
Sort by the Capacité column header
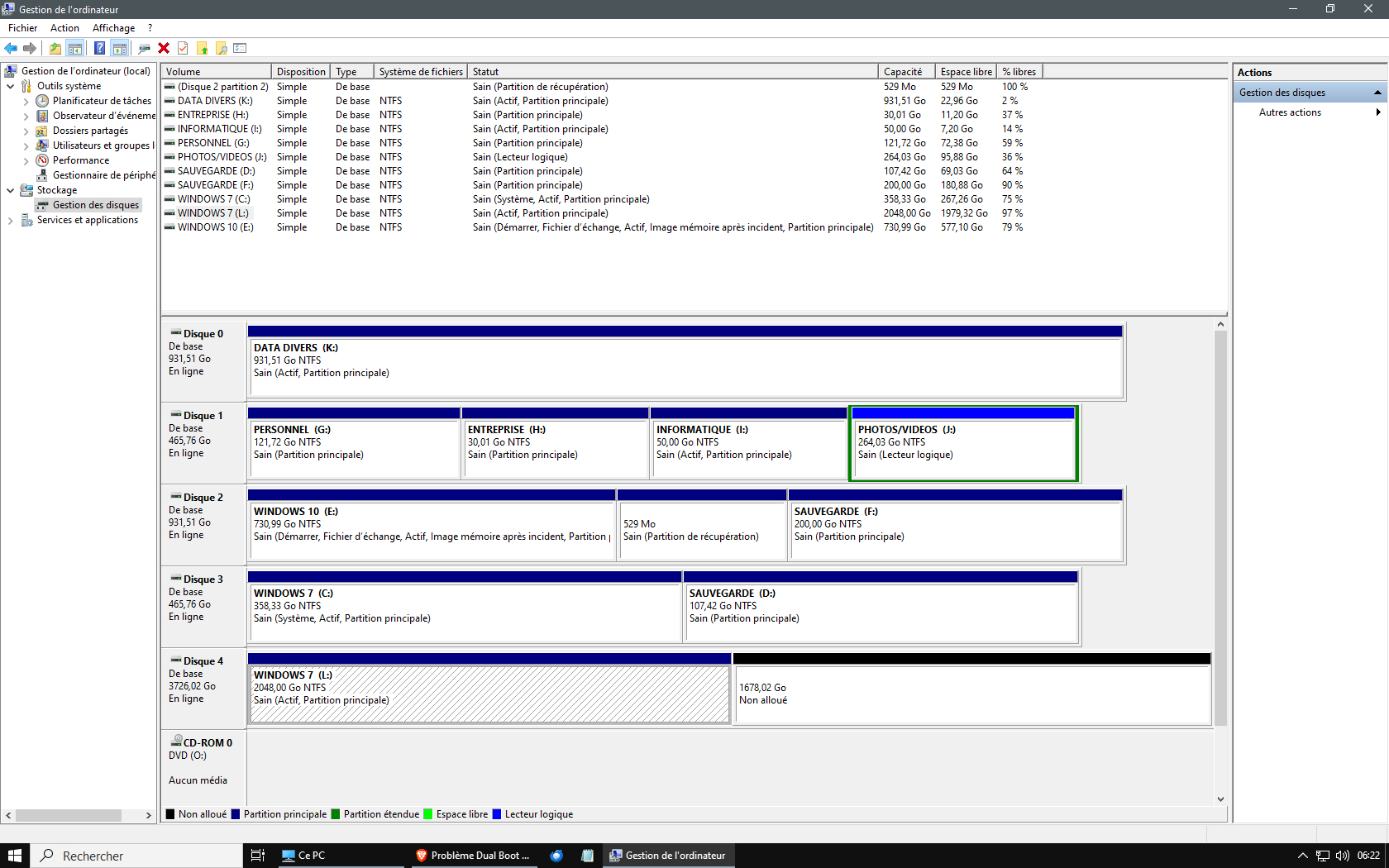906,72
